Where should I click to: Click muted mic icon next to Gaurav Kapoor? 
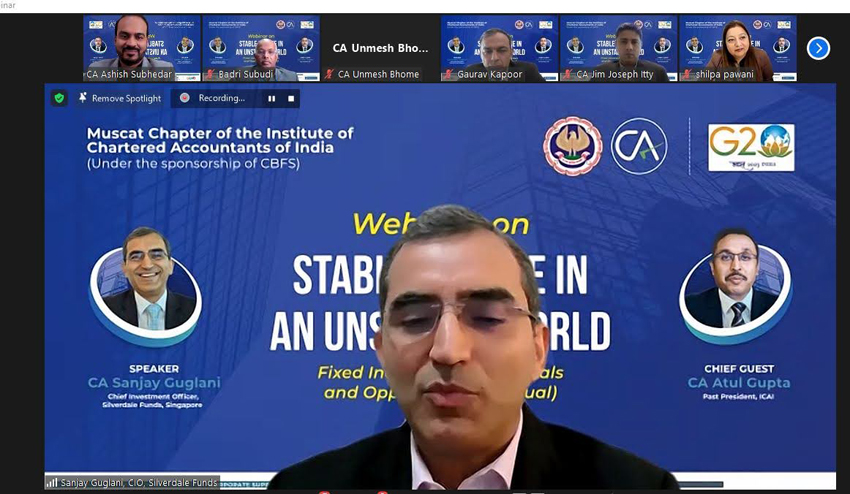[448, 74]
